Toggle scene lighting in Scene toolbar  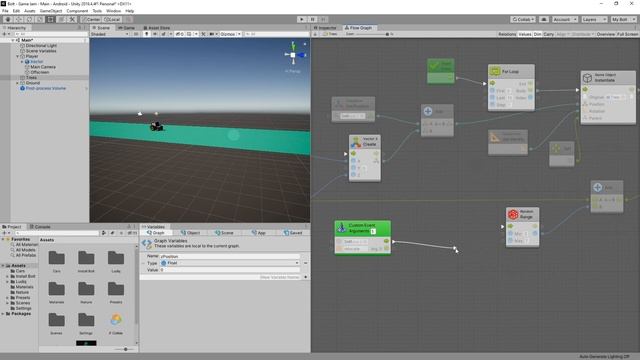tap(147, 34)
